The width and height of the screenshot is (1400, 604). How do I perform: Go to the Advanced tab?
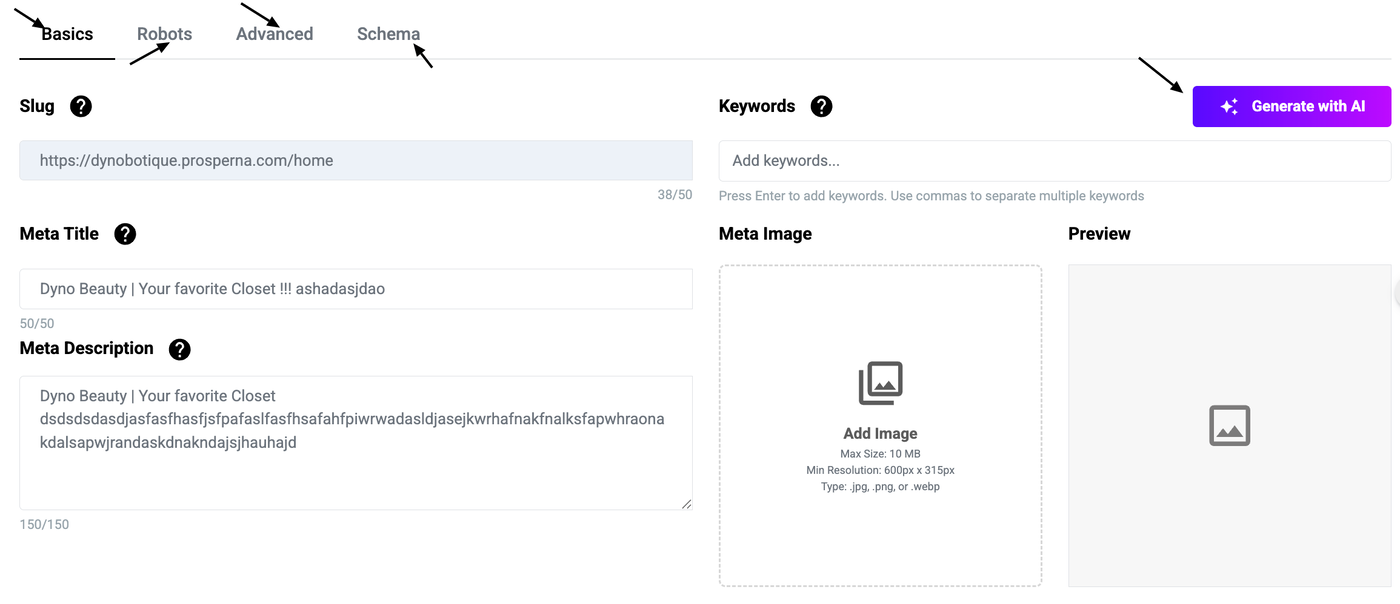pyautogui.click(x=274, y=34)
